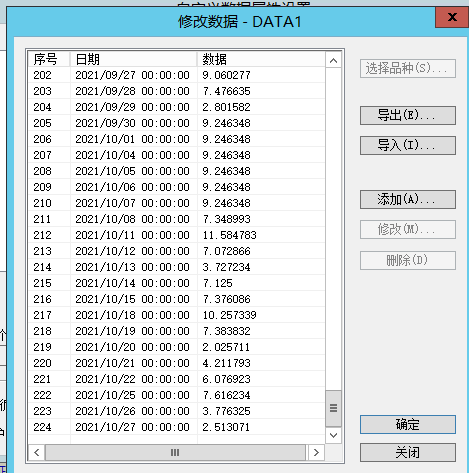Select date 2021/10/18 00:00:00
Viewport: 469px width, 473px height.
coord(132,315)
